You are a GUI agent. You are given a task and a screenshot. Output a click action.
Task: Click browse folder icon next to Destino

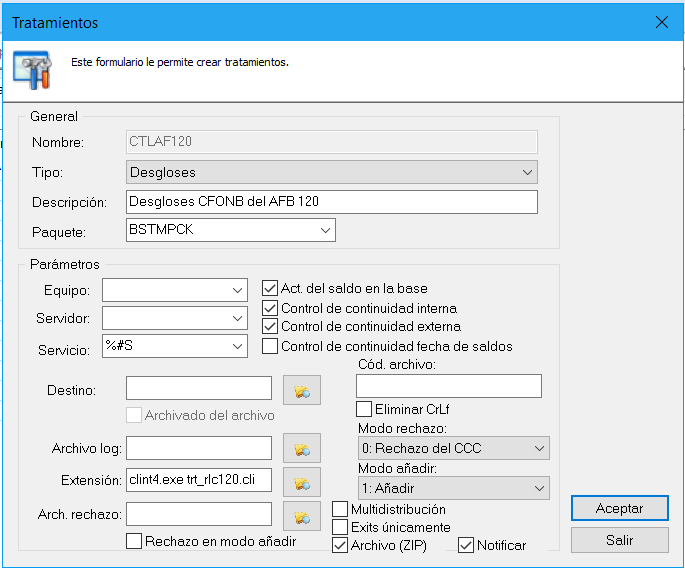click(x=301, y=390)
